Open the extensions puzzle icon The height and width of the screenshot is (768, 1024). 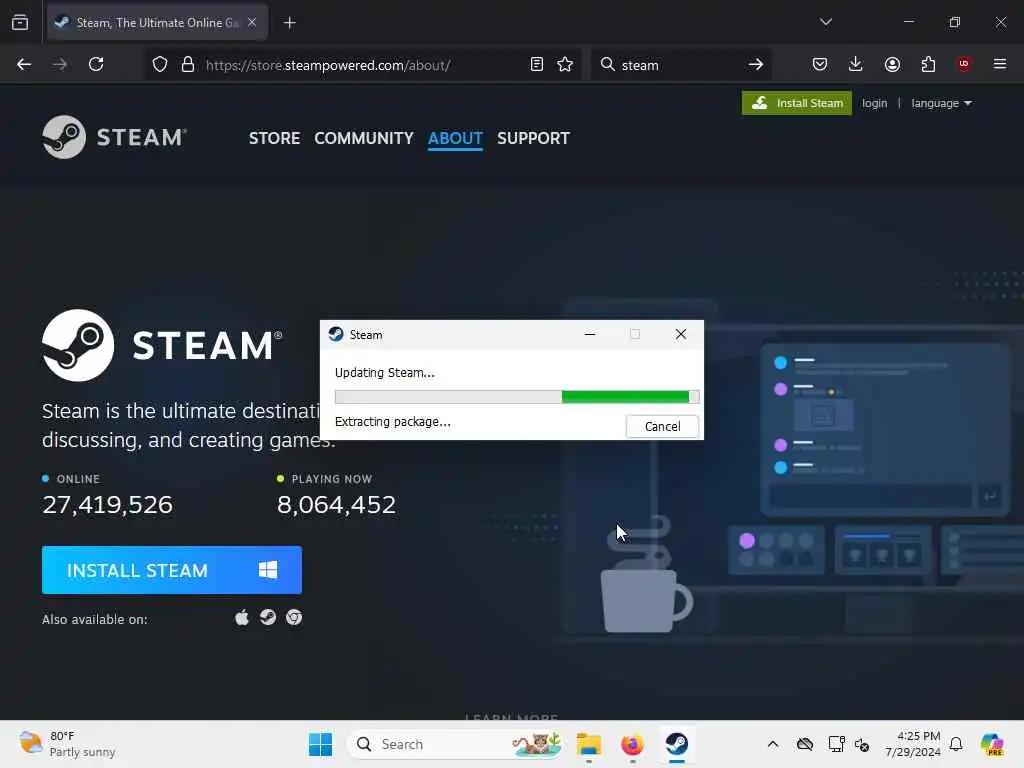928,64
